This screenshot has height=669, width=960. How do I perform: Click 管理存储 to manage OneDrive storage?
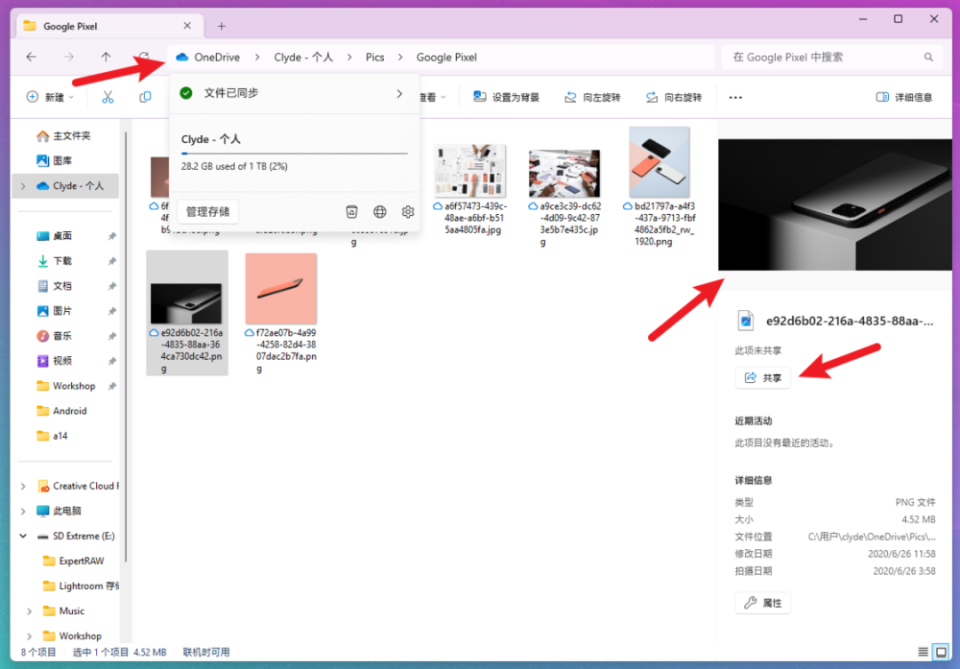click(x=208, y=211)
